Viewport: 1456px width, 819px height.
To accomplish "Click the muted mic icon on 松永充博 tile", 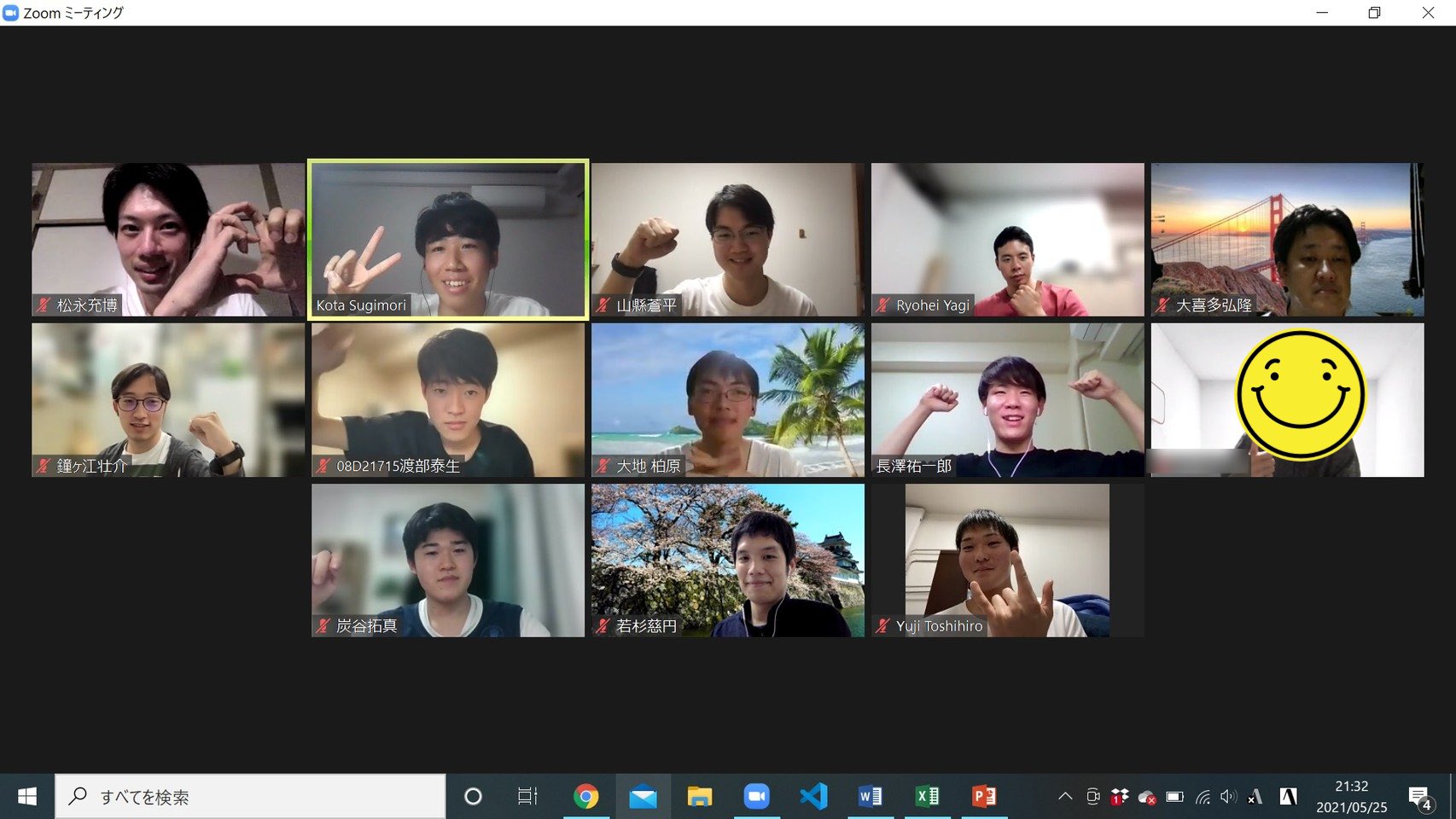I will click(x=44, y=305).
